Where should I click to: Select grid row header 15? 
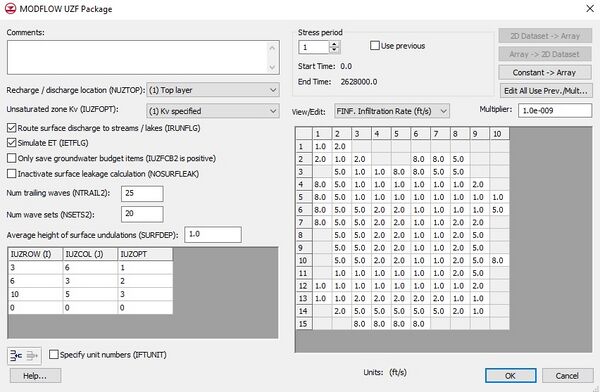point(305,323)
